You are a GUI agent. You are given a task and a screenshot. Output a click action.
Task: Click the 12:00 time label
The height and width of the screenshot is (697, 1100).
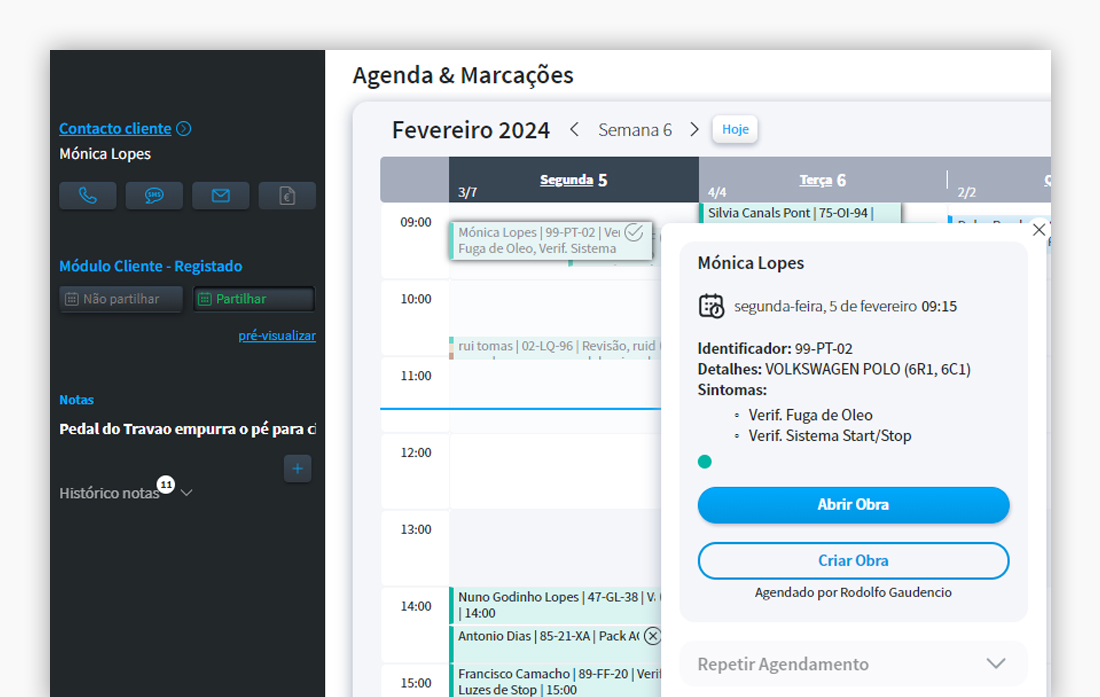tap(416, 453)
